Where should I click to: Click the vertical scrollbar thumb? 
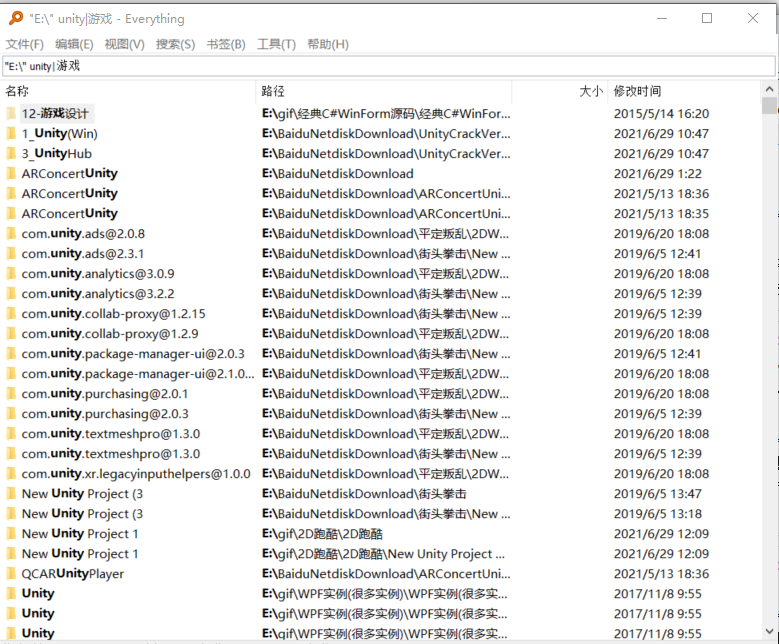769,106
